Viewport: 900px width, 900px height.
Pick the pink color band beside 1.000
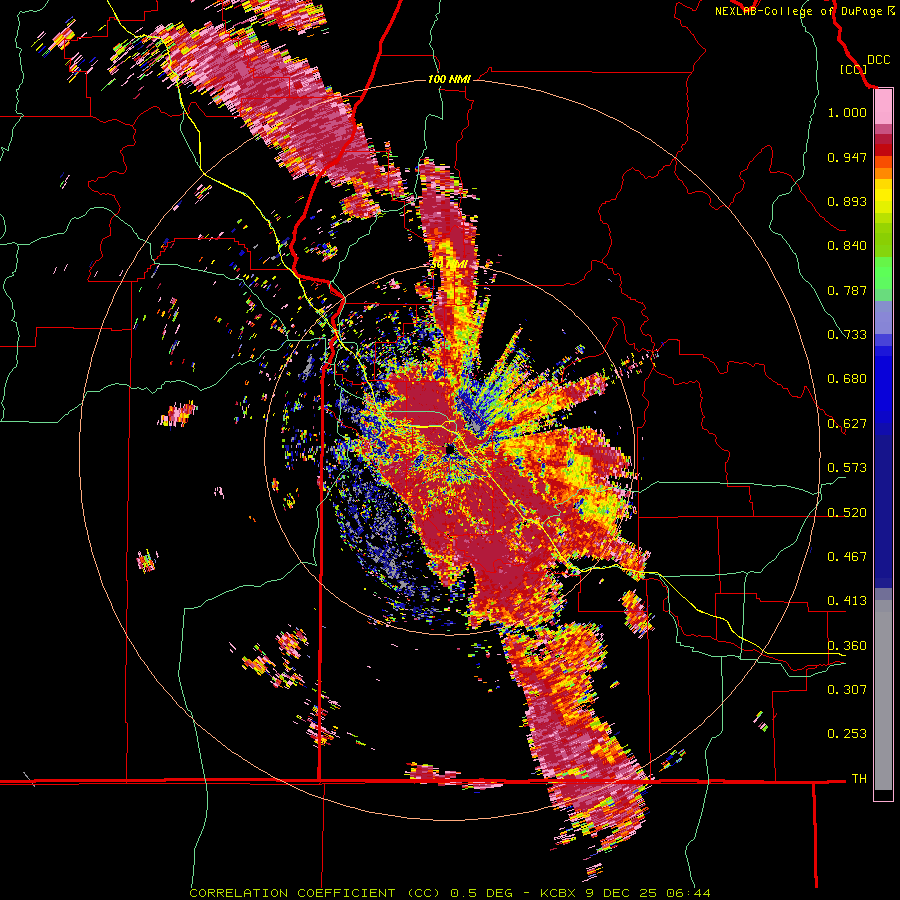[x=883, y=107]
